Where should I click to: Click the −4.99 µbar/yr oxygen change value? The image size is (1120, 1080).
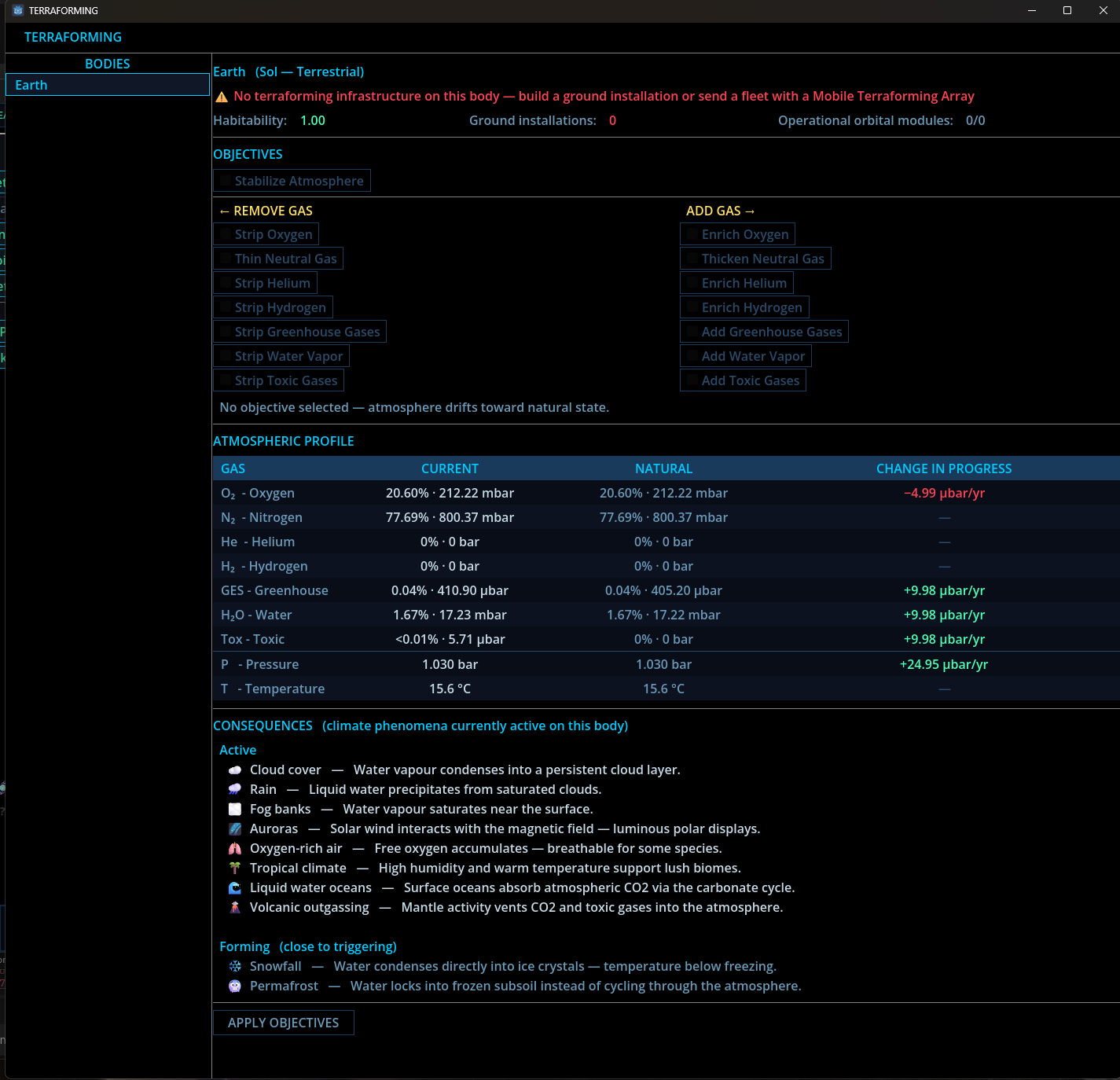pyautogui.click(x=944, y=494)
